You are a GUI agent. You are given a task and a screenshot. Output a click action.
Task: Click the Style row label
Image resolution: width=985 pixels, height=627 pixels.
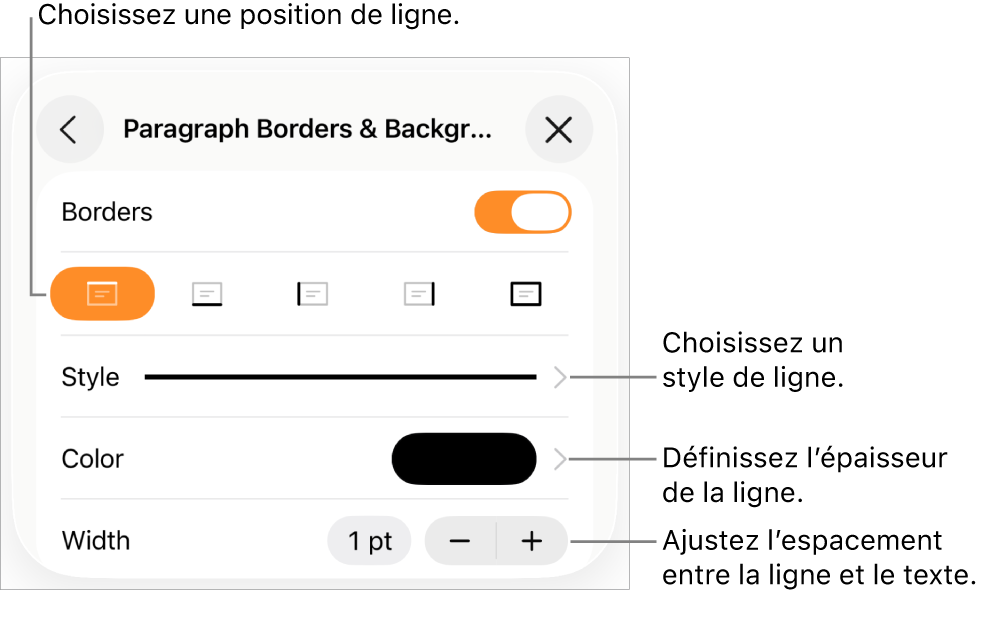point(90,378)
